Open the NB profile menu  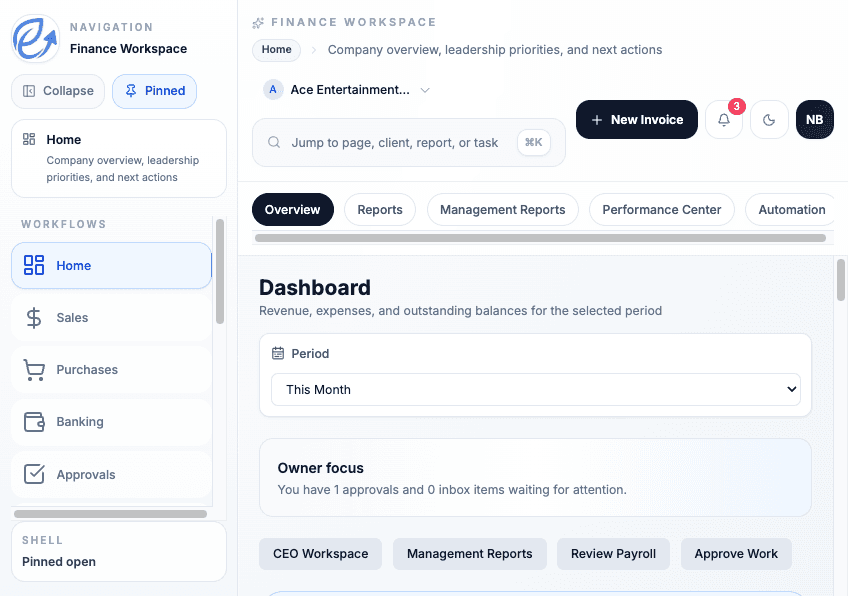click(x=815, y=119)
